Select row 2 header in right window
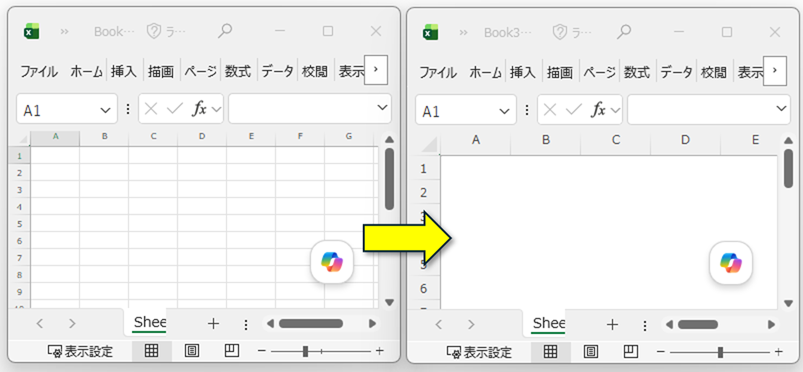The image size is (803, 372). [424, 193]
